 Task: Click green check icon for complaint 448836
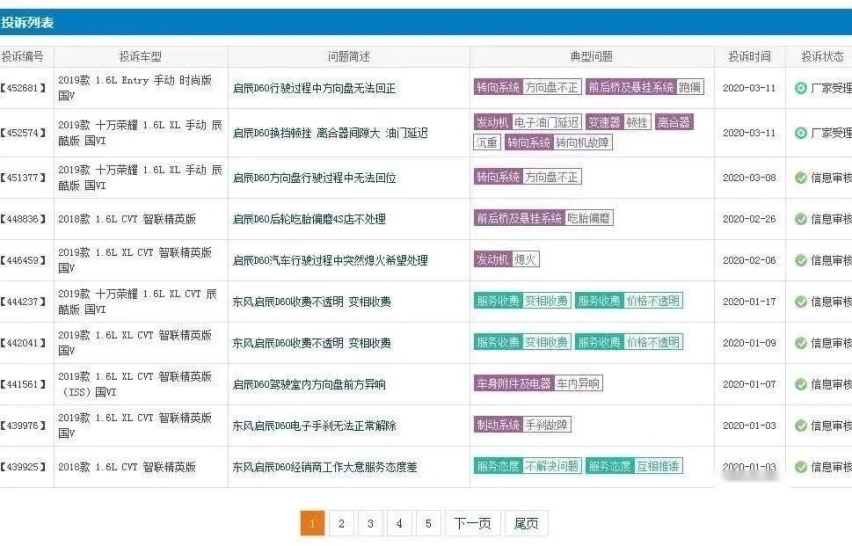pyautogui.click(x=800, y=219)
